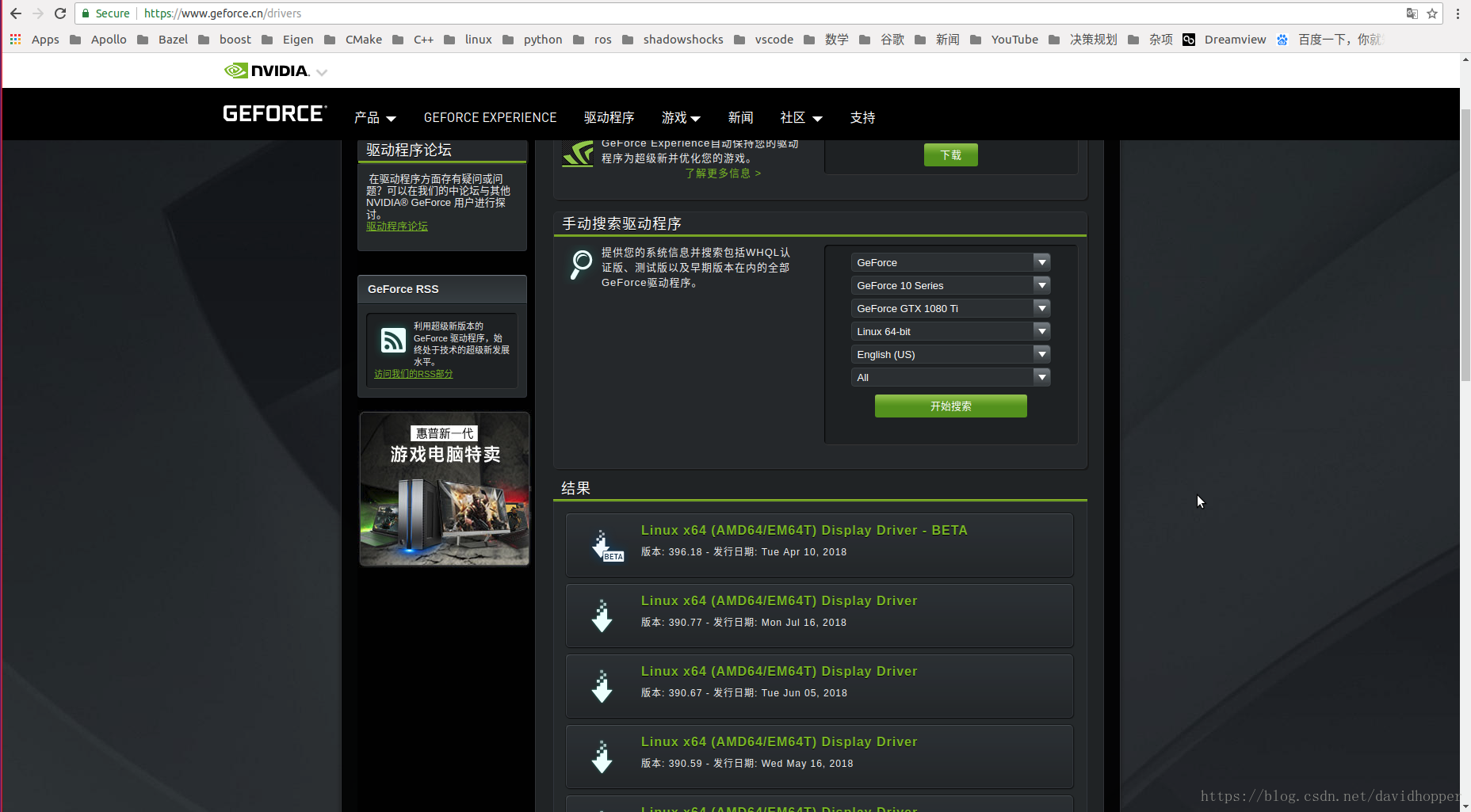This screenshot has height=812, width=1471.
Task: Open the Linux 64-bit OS dropdown
Action: tap(950, 331)
